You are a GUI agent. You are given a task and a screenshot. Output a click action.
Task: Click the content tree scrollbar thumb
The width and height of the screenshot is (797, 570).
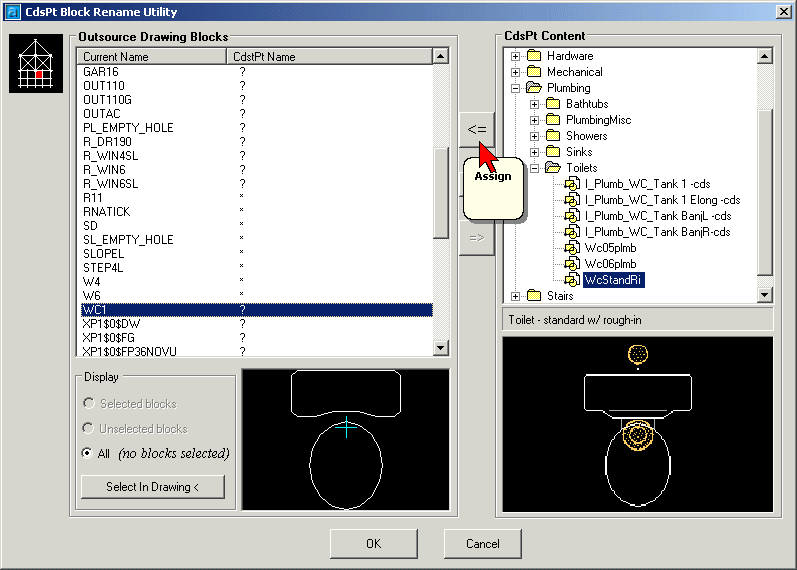pyautogui.click(x=764, y=192)
